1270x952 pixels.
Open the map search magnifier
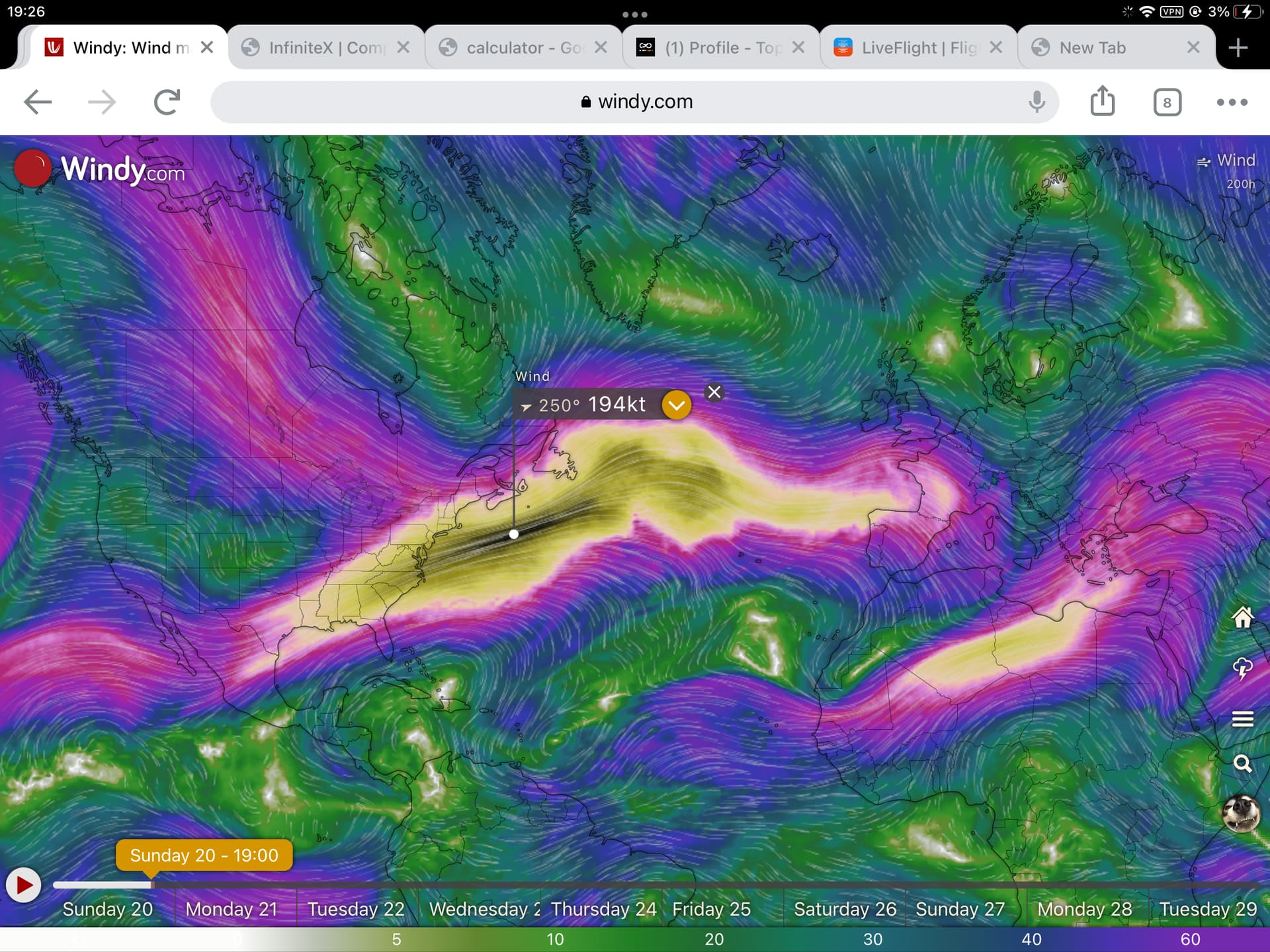1242,764
